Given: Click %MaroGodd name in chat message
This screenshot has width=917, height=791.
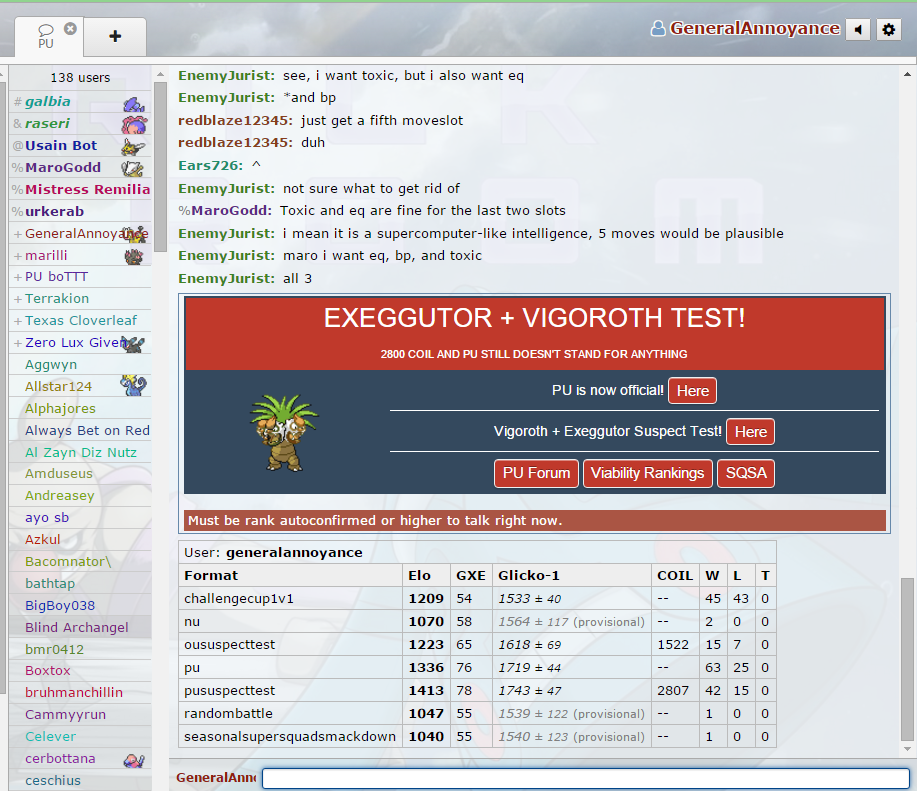Looking at the screenshot, I should 225,210.
